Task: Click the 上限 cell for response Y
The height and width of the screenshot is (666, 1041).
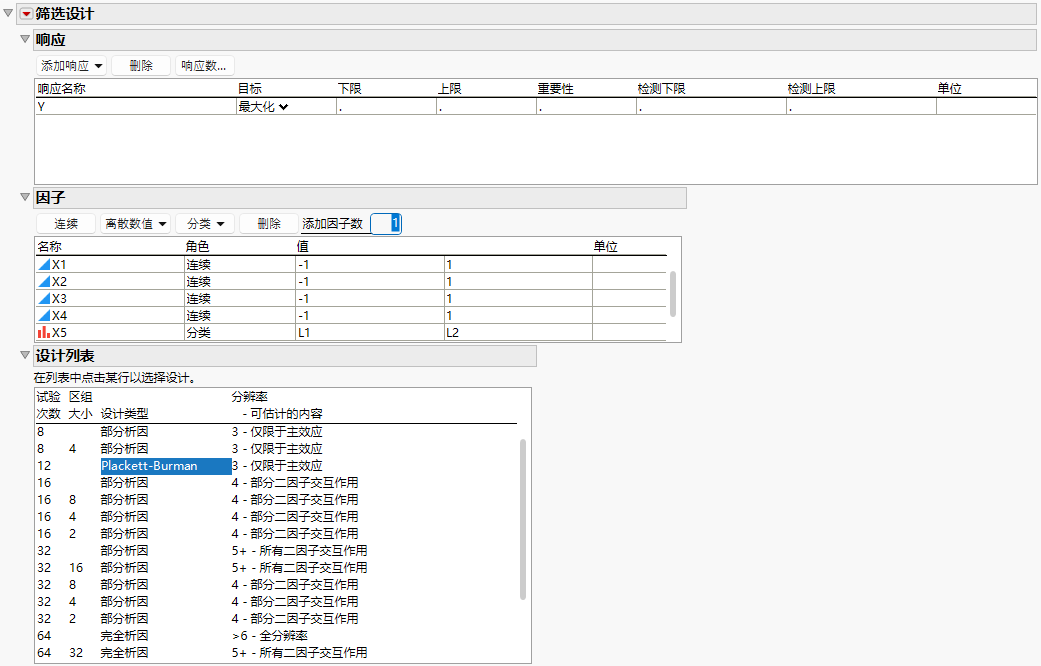Action: tap(486, 107)
